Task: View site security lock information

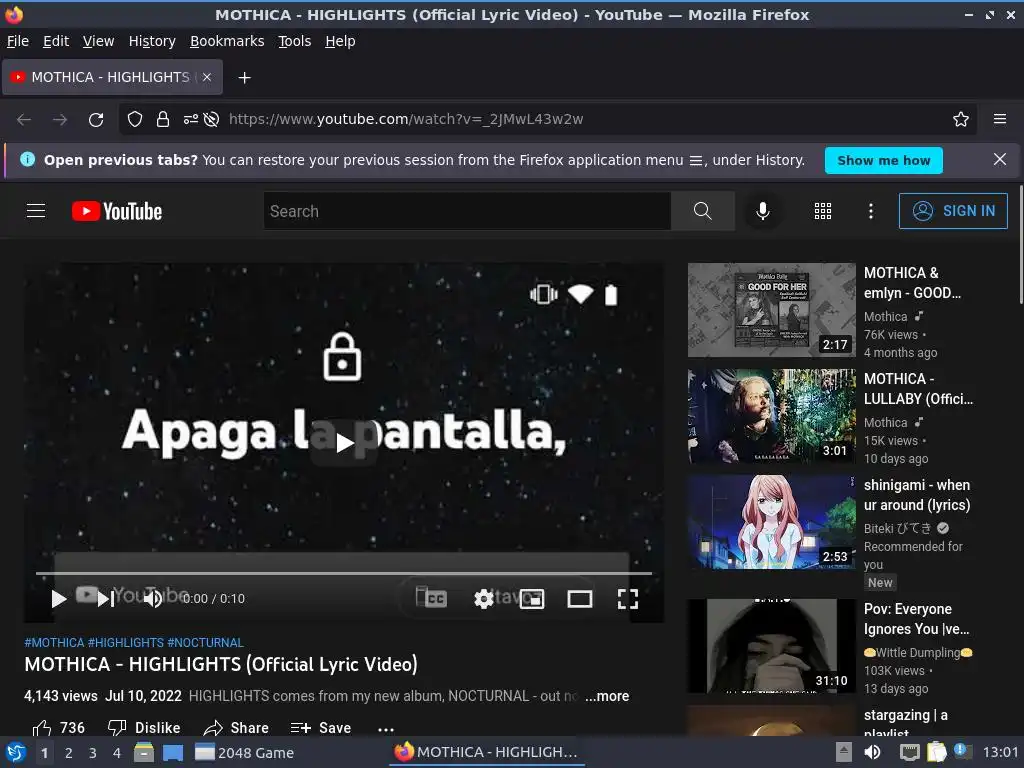Action: (x=163, y=119)
